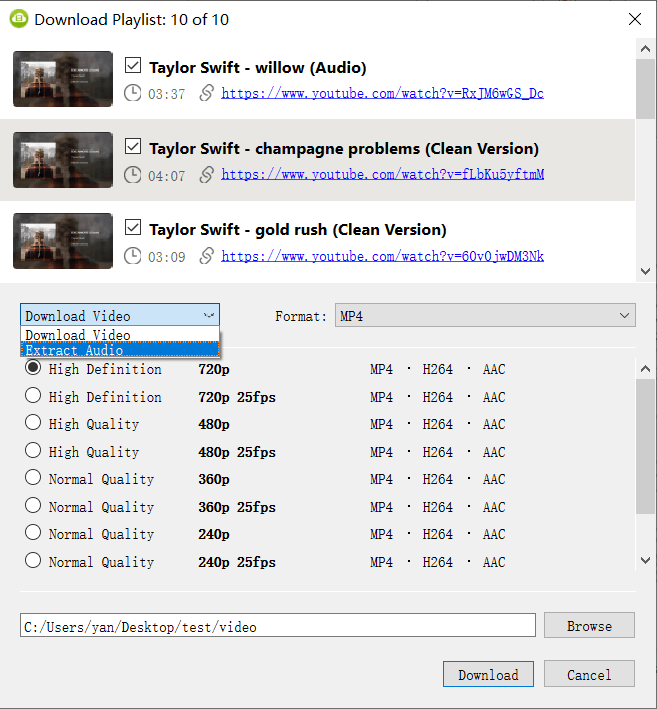657x709 pixels.
Task: Select Normal Quality 360p option
Action: click(x=33, y=478)
